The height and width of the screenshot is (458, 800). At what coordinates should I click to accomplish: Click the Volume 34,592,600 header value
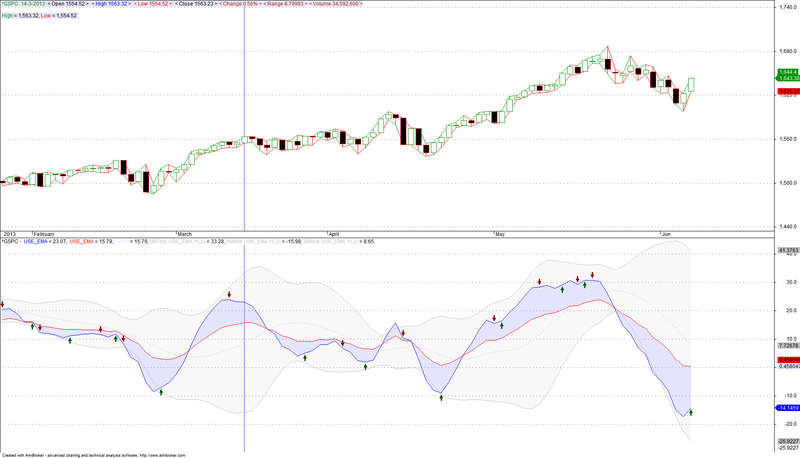tap(336, 4)
